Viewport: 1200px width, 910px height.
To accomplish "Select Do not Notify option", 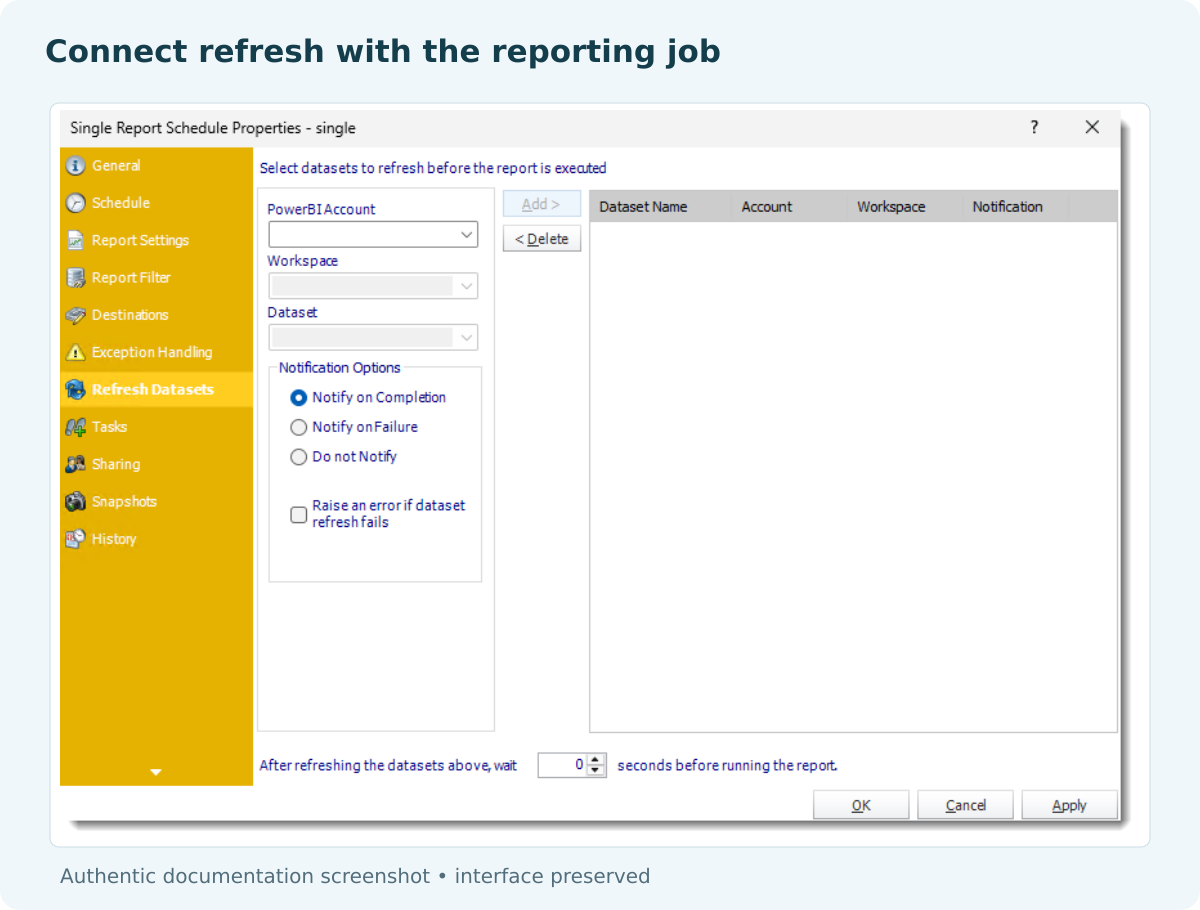I will coord(298,457).
